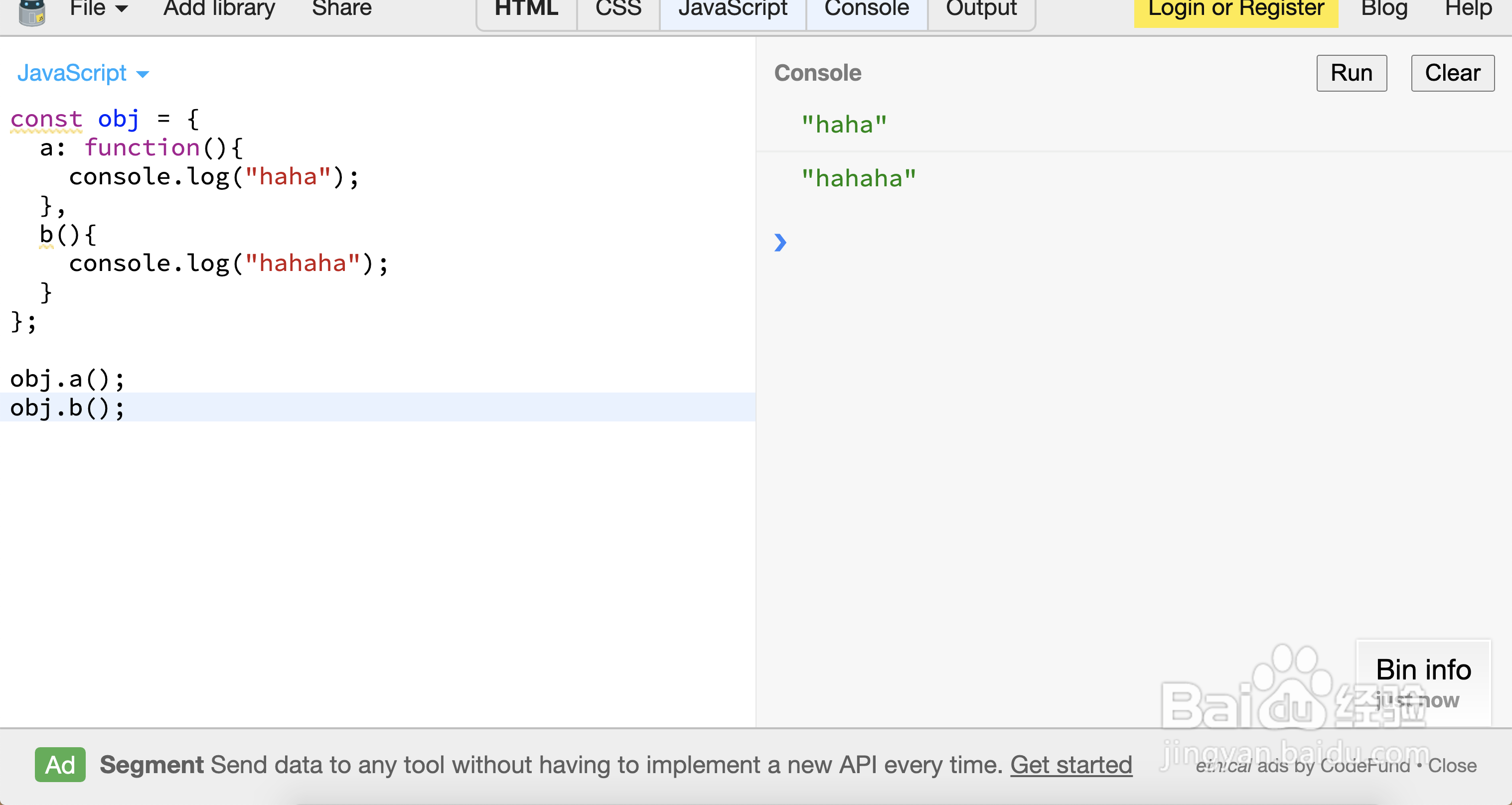Click Add library menu item
Screen dimensions: 1512x805
coord(218,9)
